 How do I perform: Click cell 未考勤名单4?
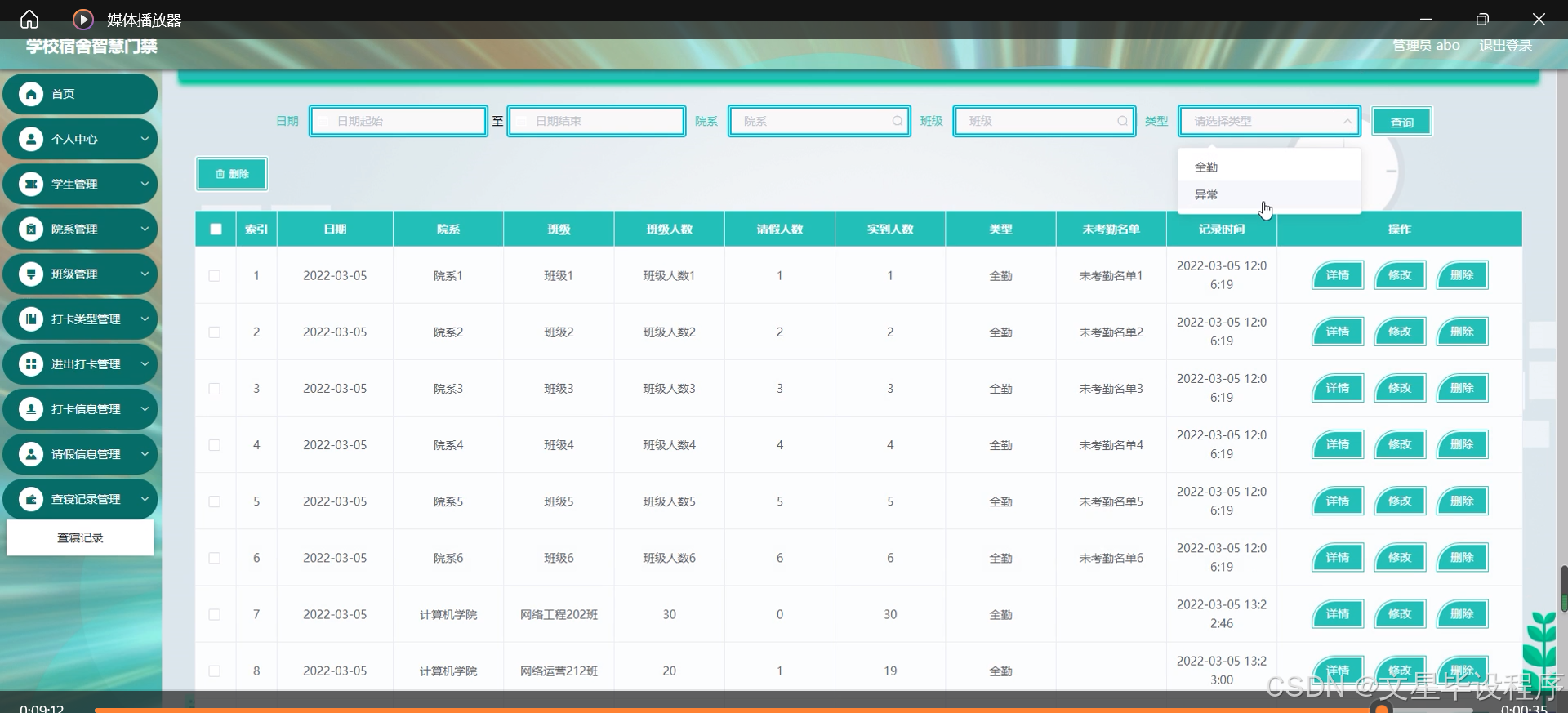[1111, 445]
